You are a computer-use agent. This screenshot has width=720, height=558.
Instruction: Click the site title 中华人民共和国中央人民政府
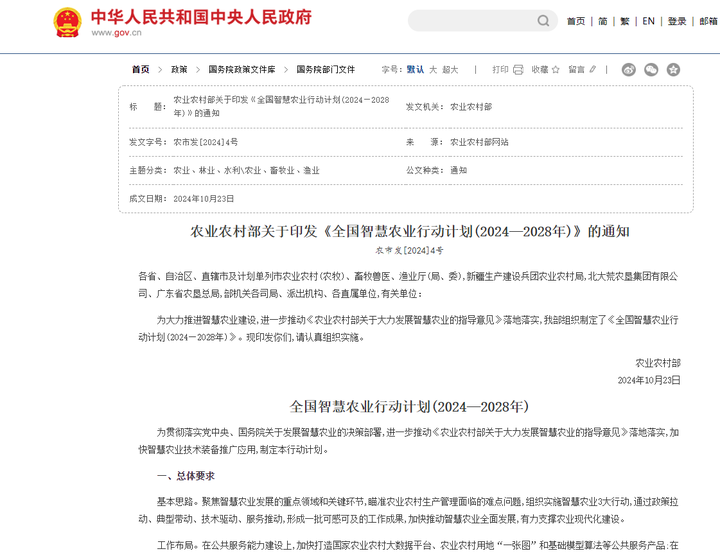point(201,17)
